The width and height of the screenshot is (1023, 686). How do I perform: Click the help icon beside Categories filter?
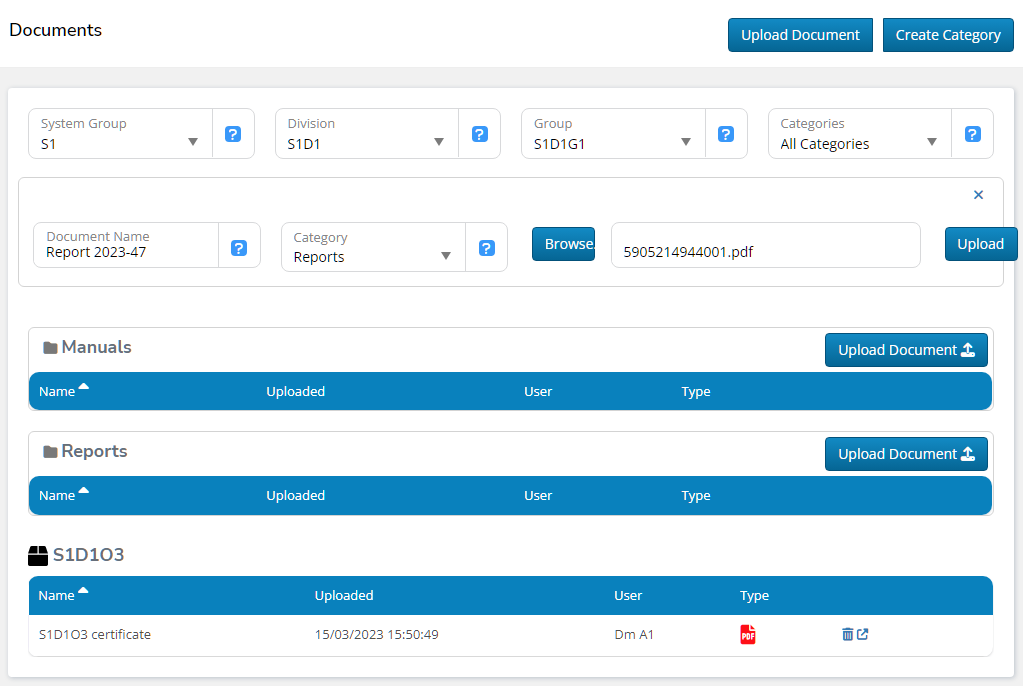tap(972, 134)
